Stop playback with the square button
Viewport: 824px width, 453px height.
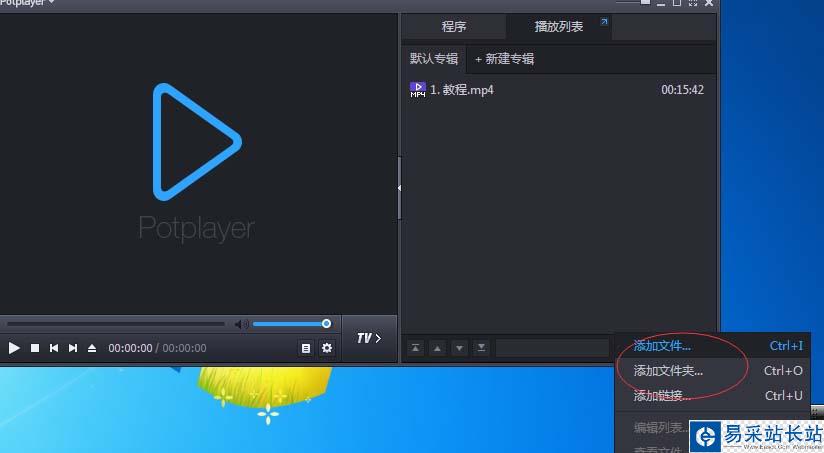pos(35,348)
